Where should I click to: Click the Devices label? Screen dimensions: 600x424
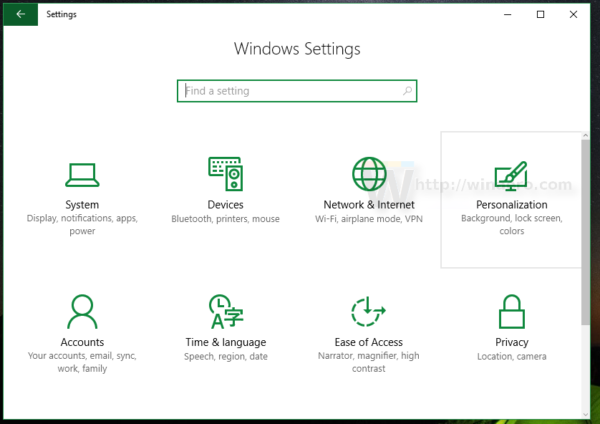coord(225,205)
